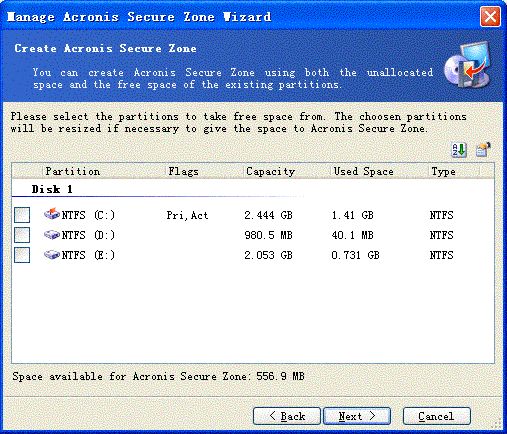
Task: Close the Manage Acronis Secure Zone window
Action: point(490,16)
